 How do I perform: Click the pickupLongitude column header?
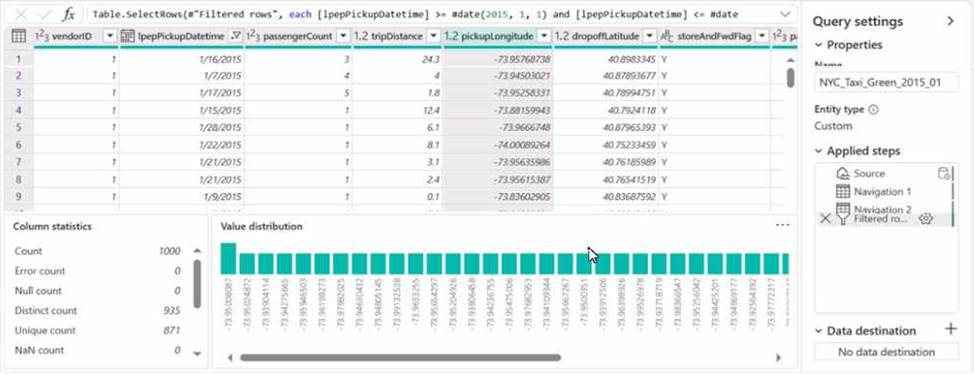tap(489, 37)
